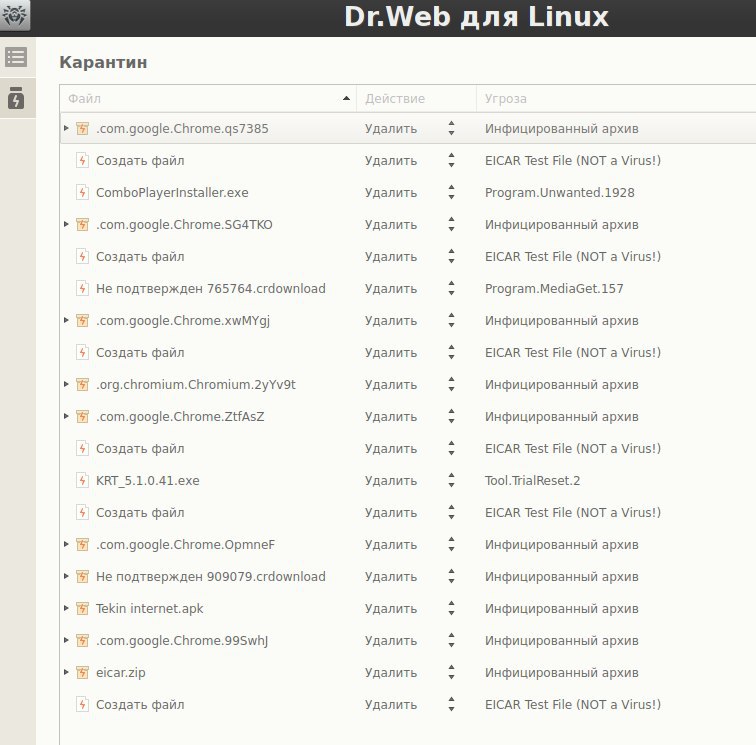Expand .com.google.Chrome.SG4TKO archive tree
The width and height of the screenshot is (756, 745).
[67, 224]
